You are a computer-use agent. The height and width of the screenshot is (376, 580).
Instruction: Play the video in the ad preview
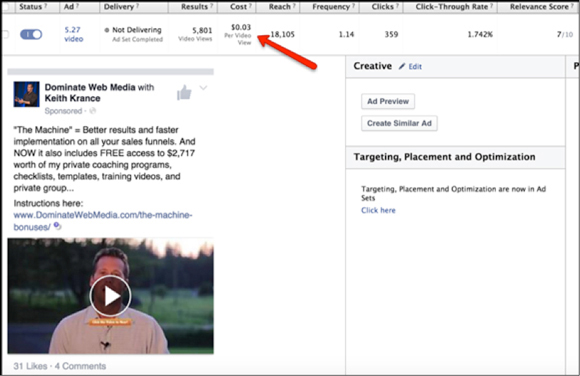pyautogui.click(x=110, y=296)
